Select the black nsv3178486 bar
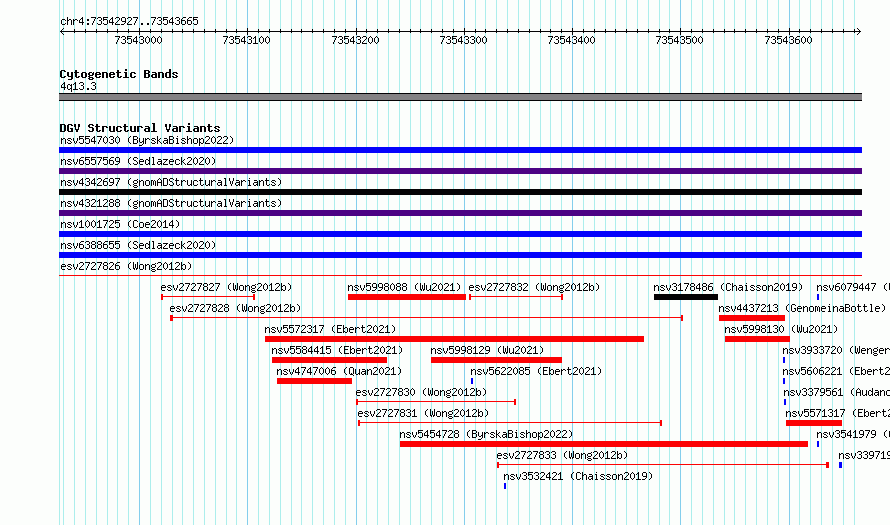 [x=686, y=297]
